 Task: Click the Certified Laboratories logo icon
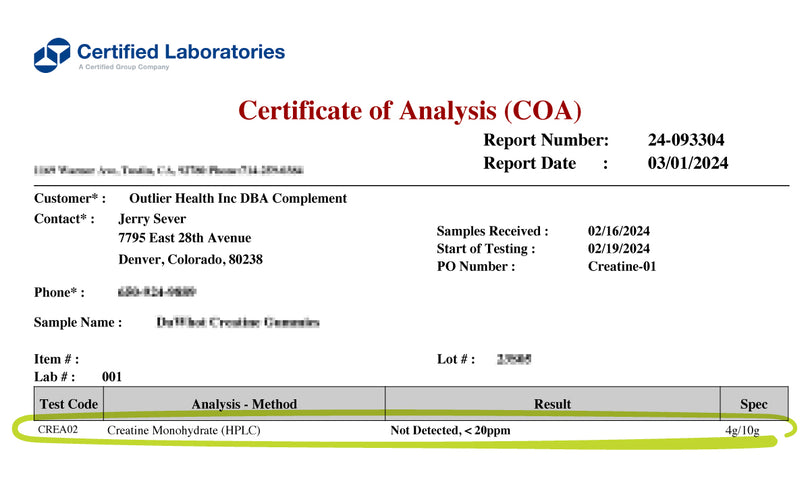click(x=52, y=55)
